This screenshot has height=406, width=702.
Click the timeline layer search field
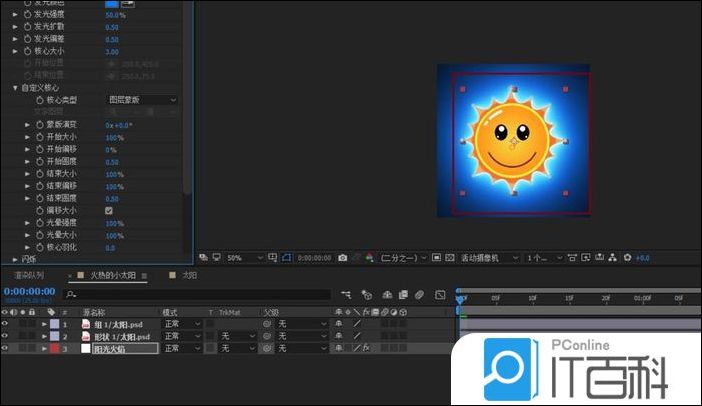200,294
